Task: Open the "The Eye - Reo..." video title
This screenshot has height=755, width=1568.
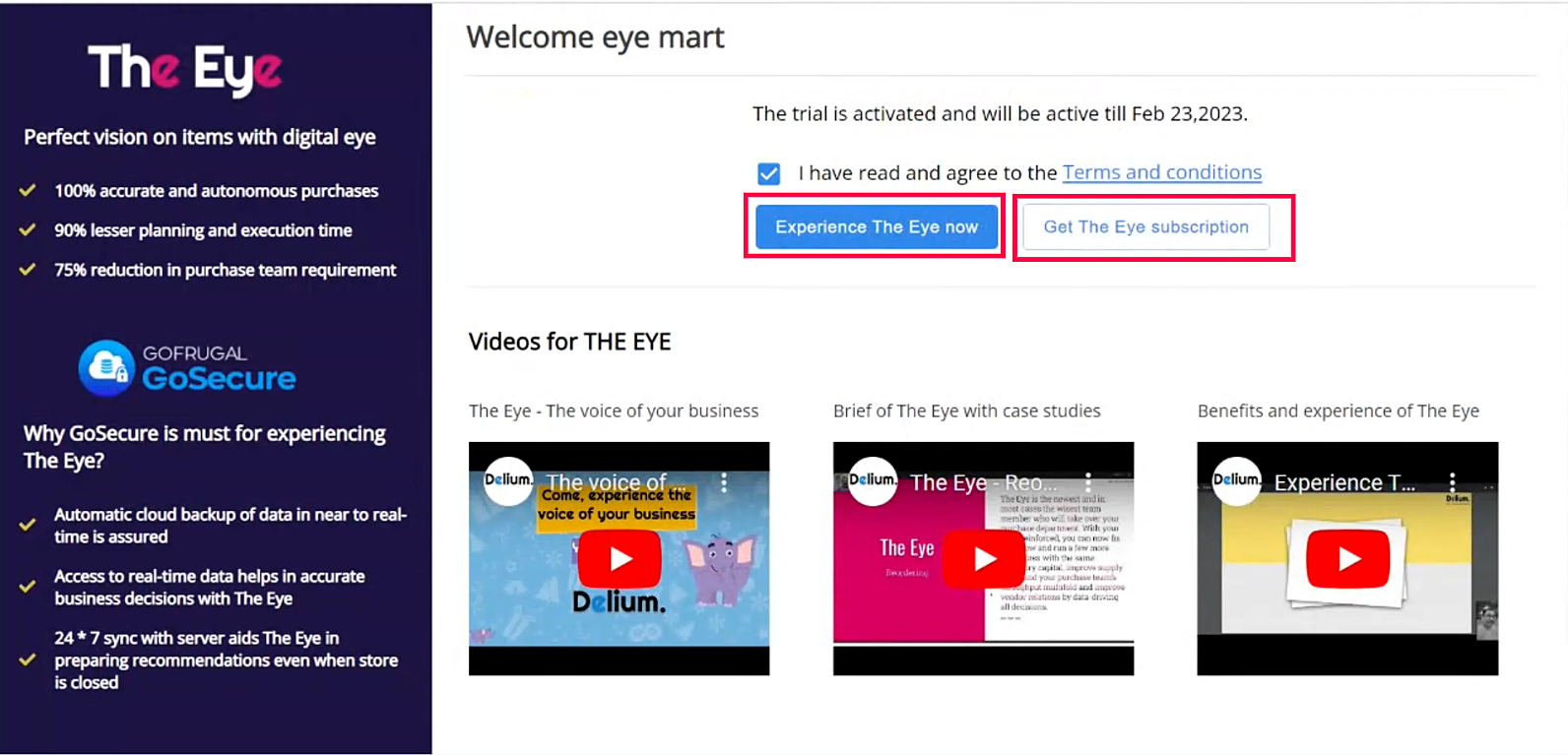Action: click(983, 482)
